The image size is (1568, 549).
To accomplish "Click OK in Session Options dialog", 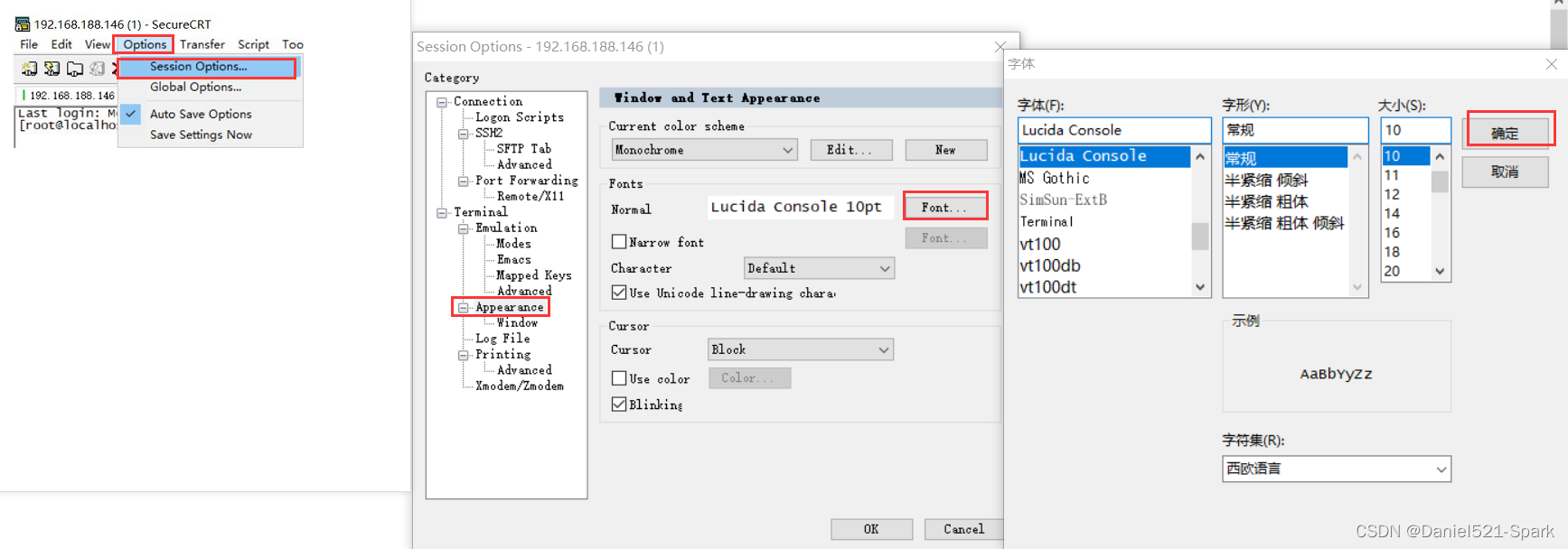I will pyautogui.click(x=871, y=529).
